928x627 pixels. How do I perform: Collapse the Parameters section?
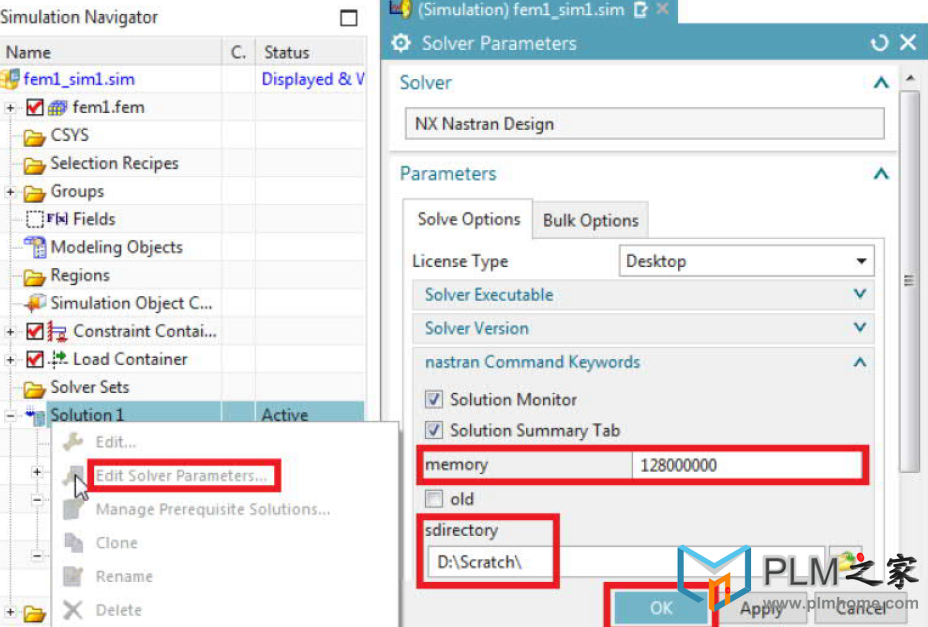coord(881,173)
